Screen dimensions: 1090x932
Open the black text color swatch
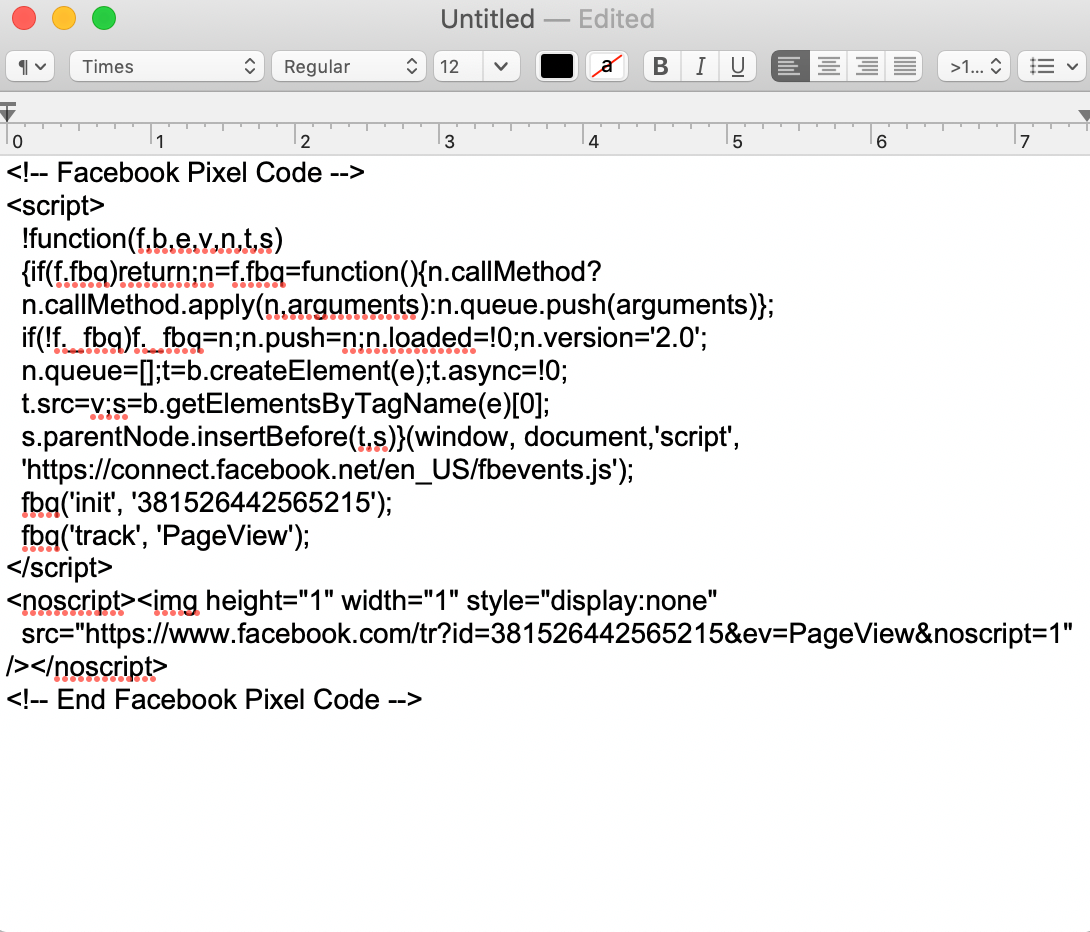point(557,67)
